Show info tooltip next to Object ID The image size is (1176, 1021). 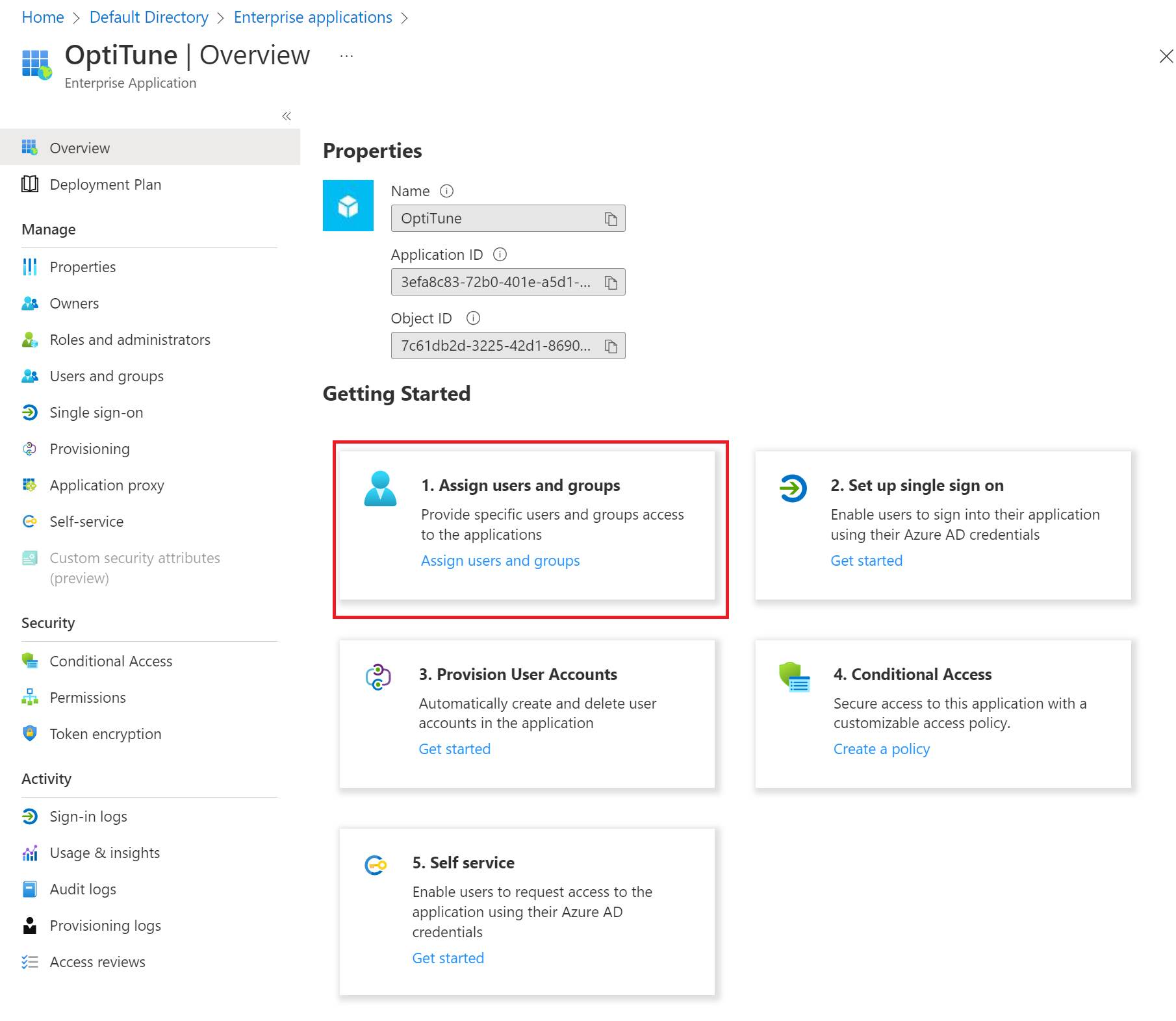click(x=473, y=318)
